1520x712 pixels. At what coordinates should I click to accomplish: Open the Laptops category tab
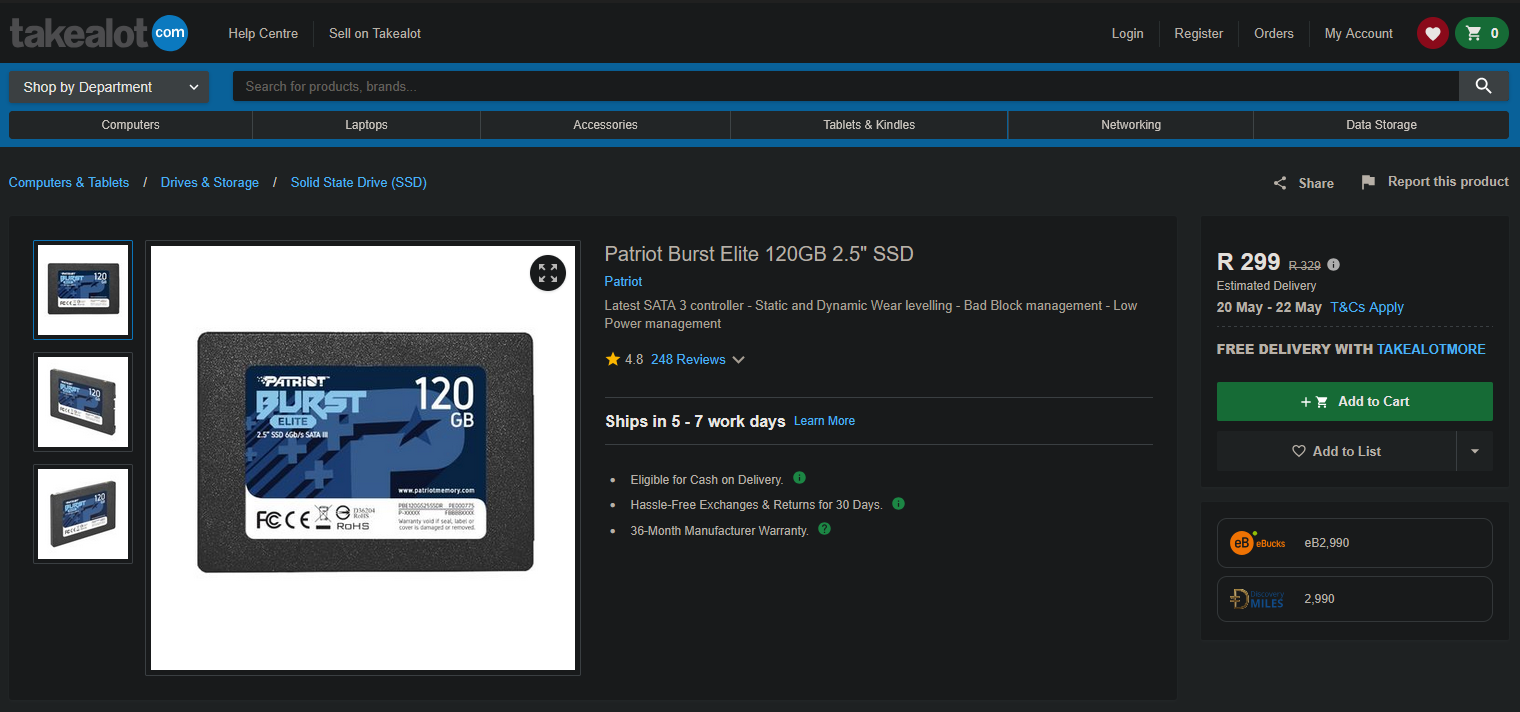(366, 125)
